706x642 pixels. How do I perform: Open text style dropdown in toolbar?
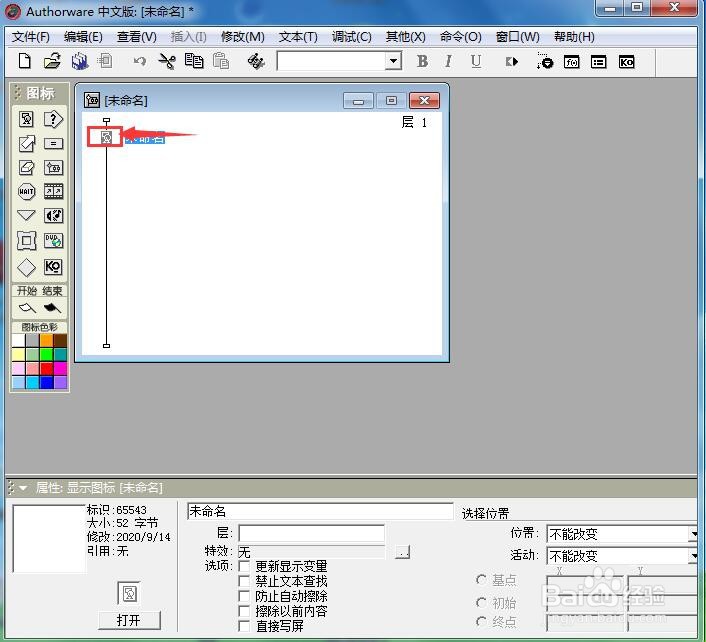click(394, 61)
